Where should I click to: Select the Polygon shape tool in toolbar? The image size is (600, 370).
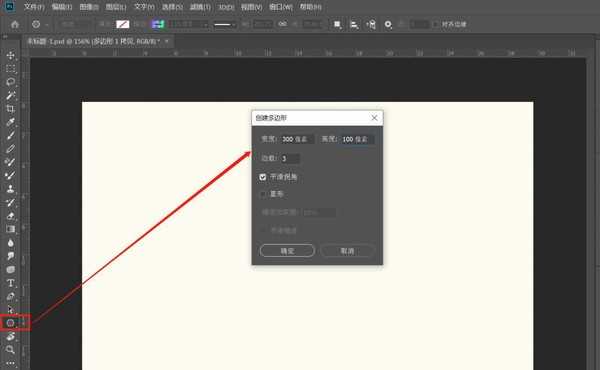[10, 323]
